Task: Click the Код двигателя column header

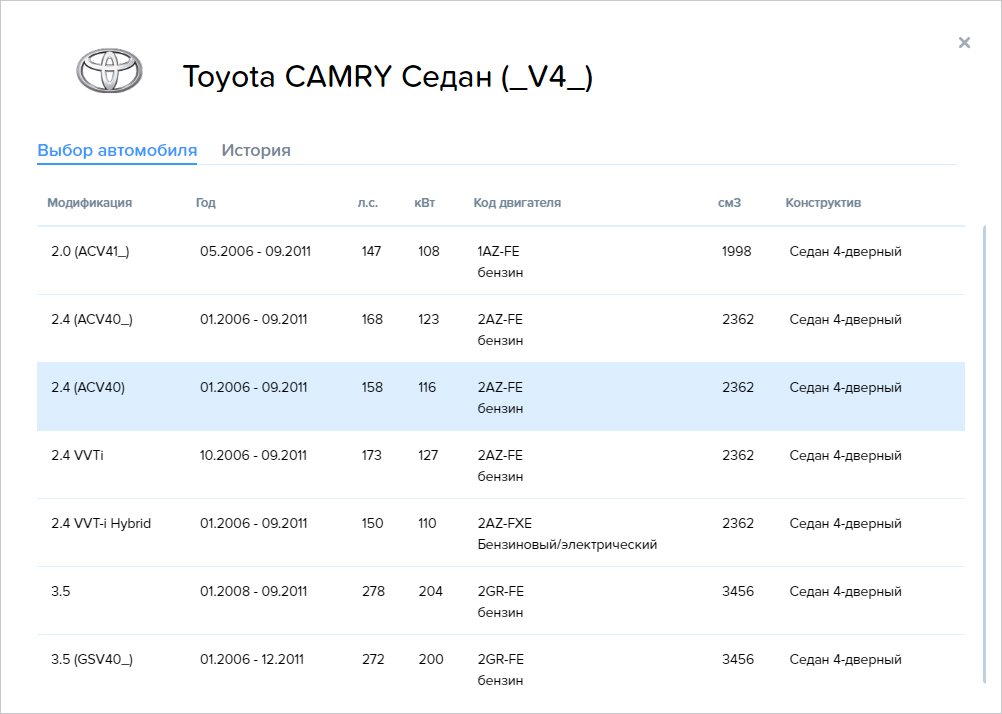Action: (x=517, y=203)
